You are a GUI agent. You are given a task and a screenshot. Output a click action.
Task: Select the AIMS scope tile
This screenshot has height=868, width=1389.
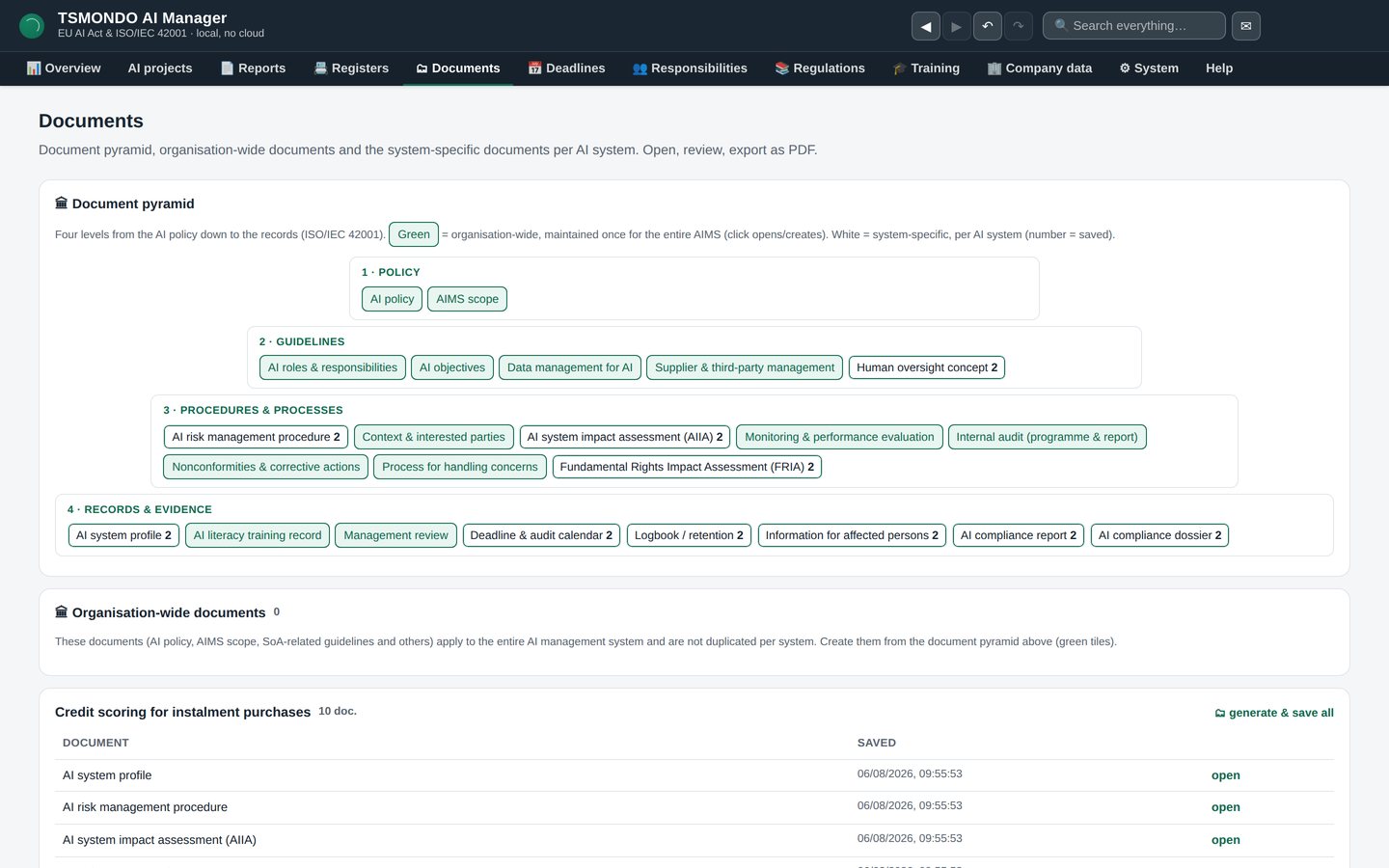point(467,299)
